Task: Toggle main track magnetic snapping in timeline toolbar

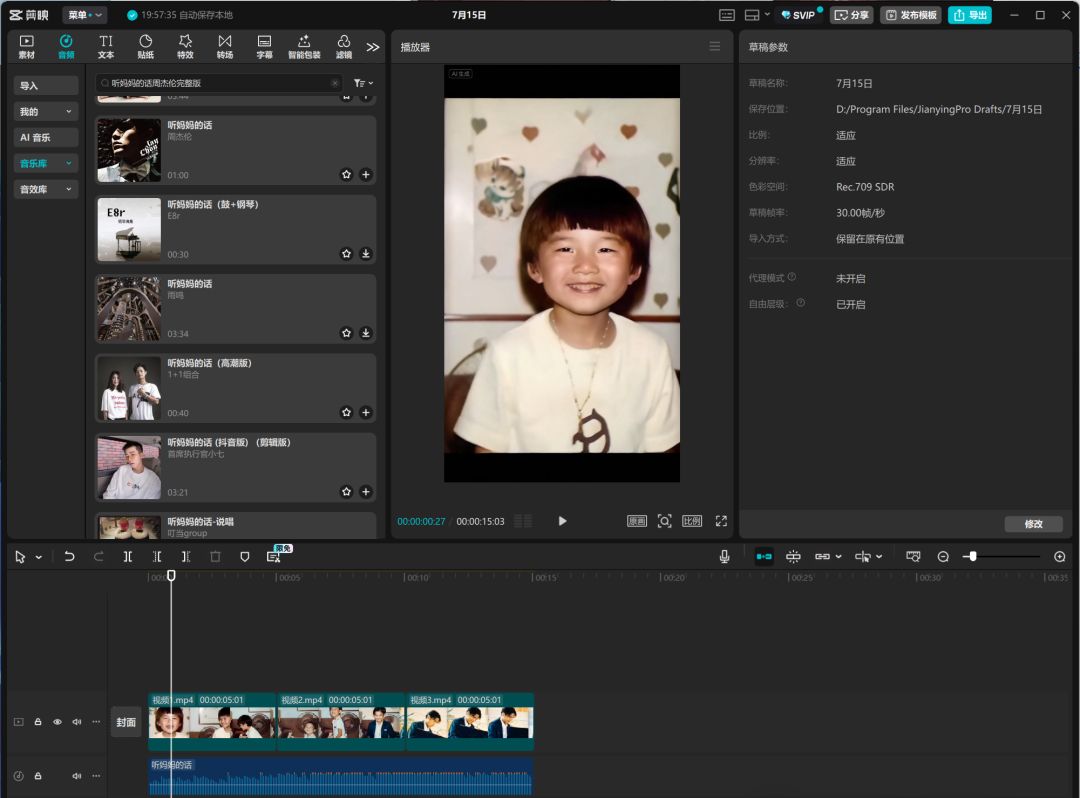Action: coord(763,556)
